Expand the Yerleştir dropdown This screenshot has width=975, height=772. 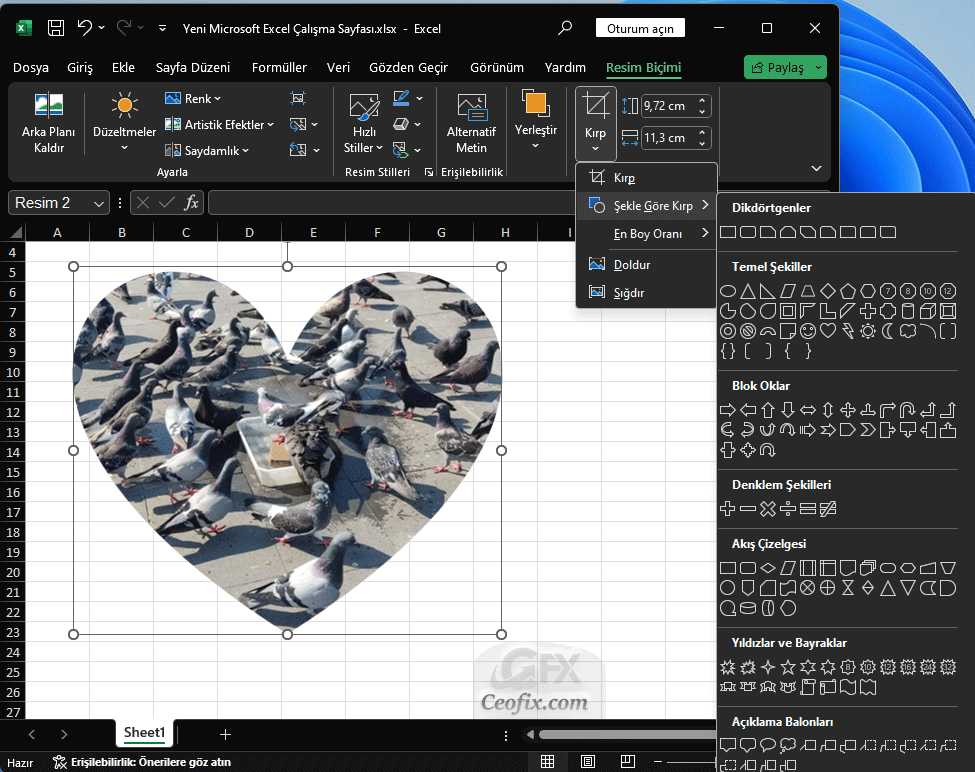click(535, 121)
